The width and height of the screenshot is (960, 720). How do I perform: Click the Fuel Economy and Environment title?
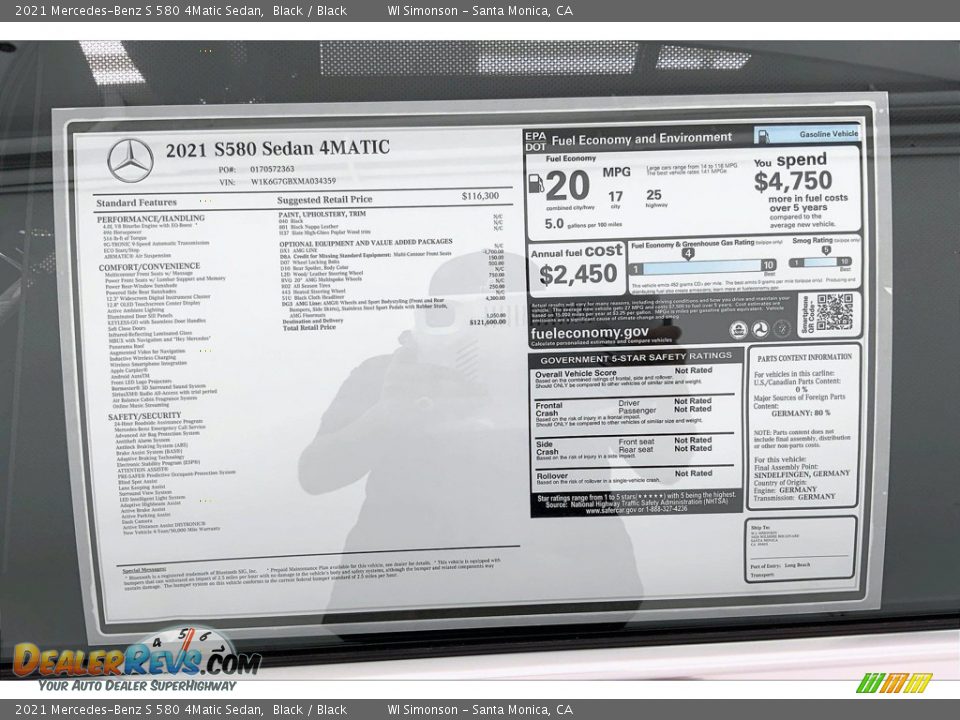(x=642, y=139)
